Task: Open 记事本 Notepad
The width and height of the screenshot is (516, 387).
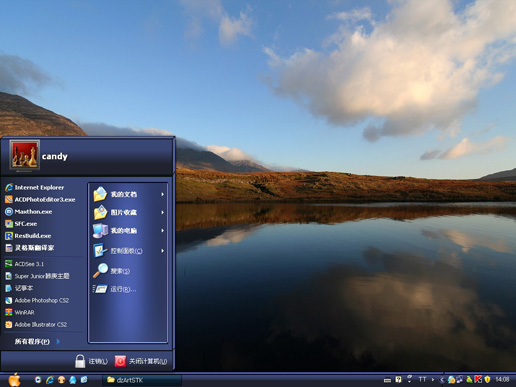Action: [19, 288]
